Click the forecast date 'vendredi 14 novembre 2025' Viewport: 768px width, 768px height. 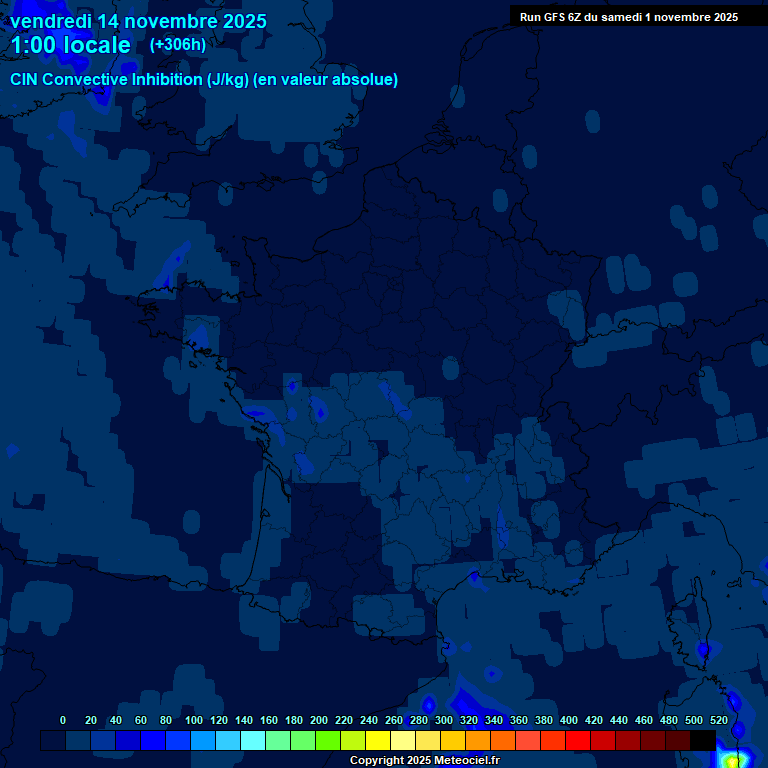click(x=138, y=21)
